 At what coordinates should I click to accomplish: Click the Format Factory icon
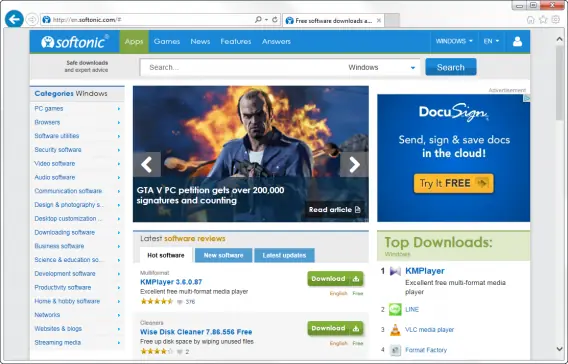pyautogui.click(x=395, y=350)
